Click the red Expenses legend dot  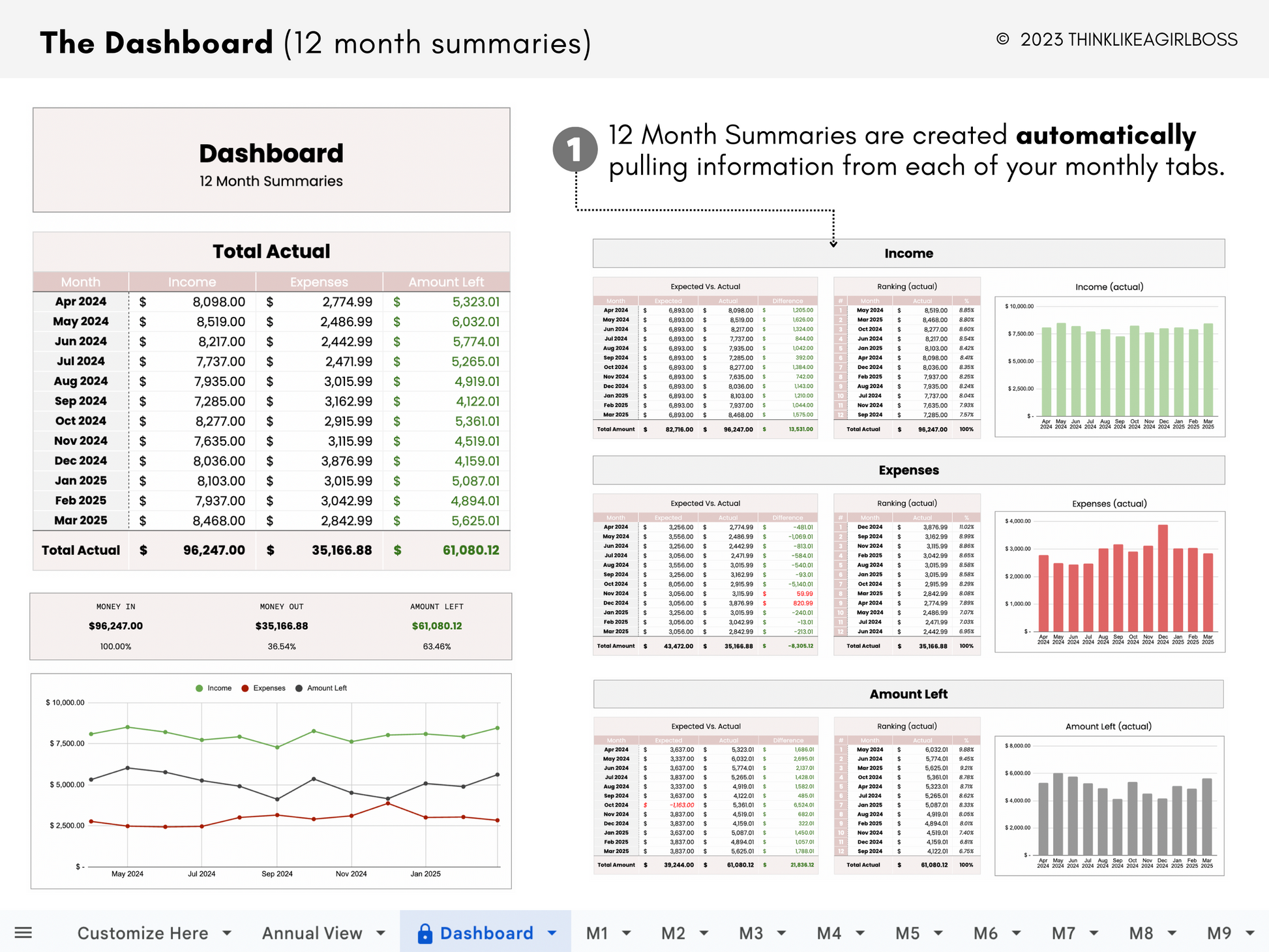(245, 689)
